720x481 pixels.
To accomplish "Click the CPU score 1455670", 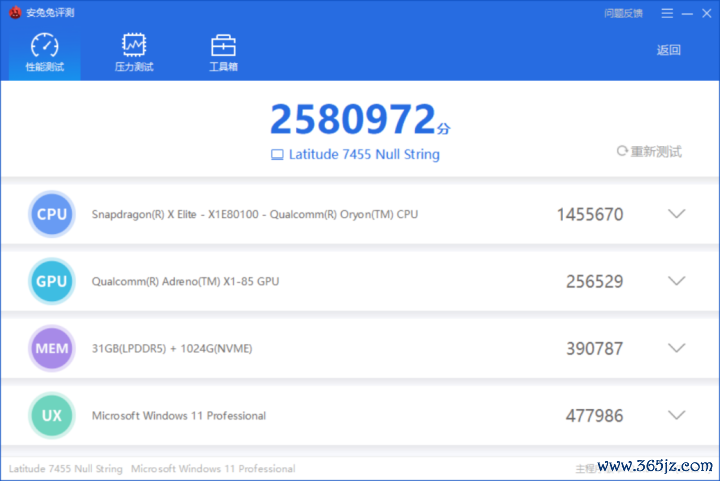I will pos(590,214).
